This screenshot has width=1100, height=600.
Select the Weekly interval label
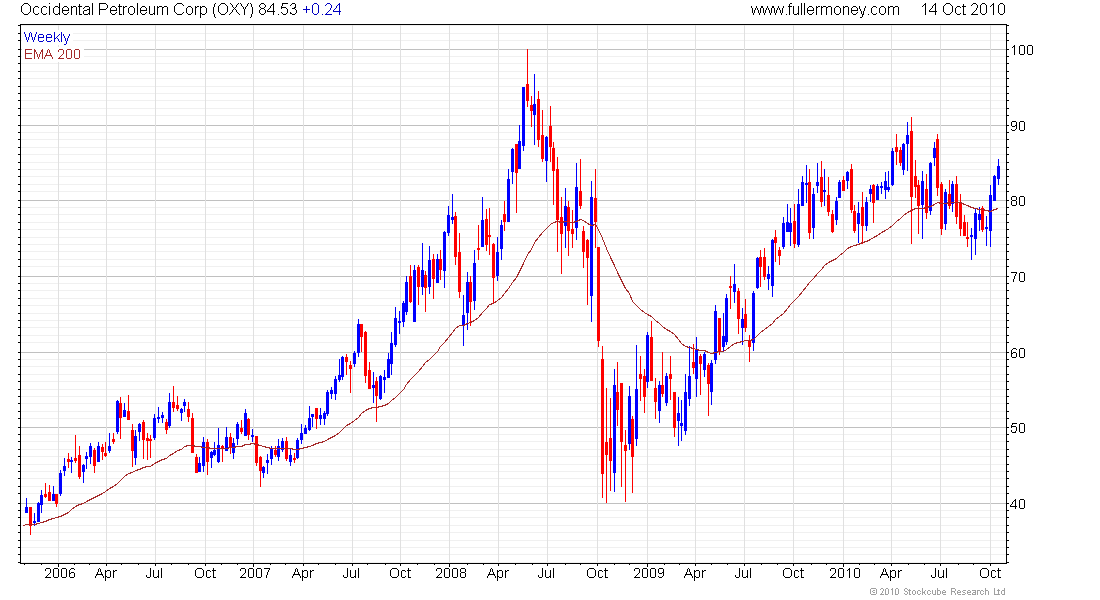(47, 37)
